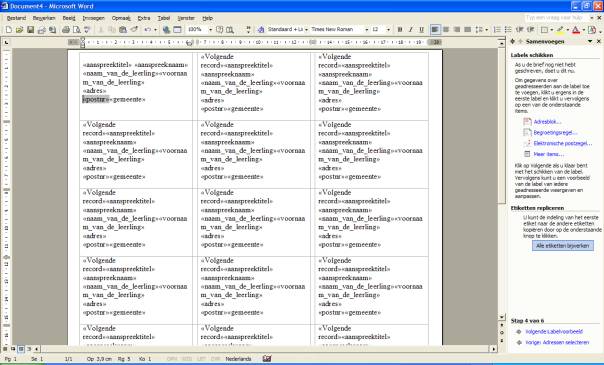
Task: Open the Invoegen menu
Action: tap(94, 18)
